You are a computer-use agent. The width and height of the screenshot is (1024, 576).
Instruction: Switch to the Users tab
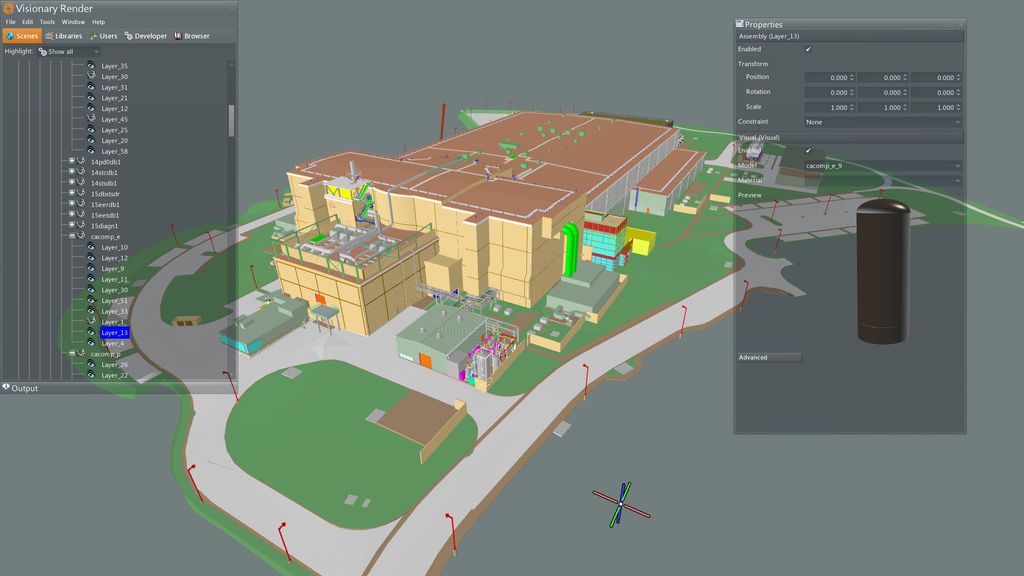104,36
